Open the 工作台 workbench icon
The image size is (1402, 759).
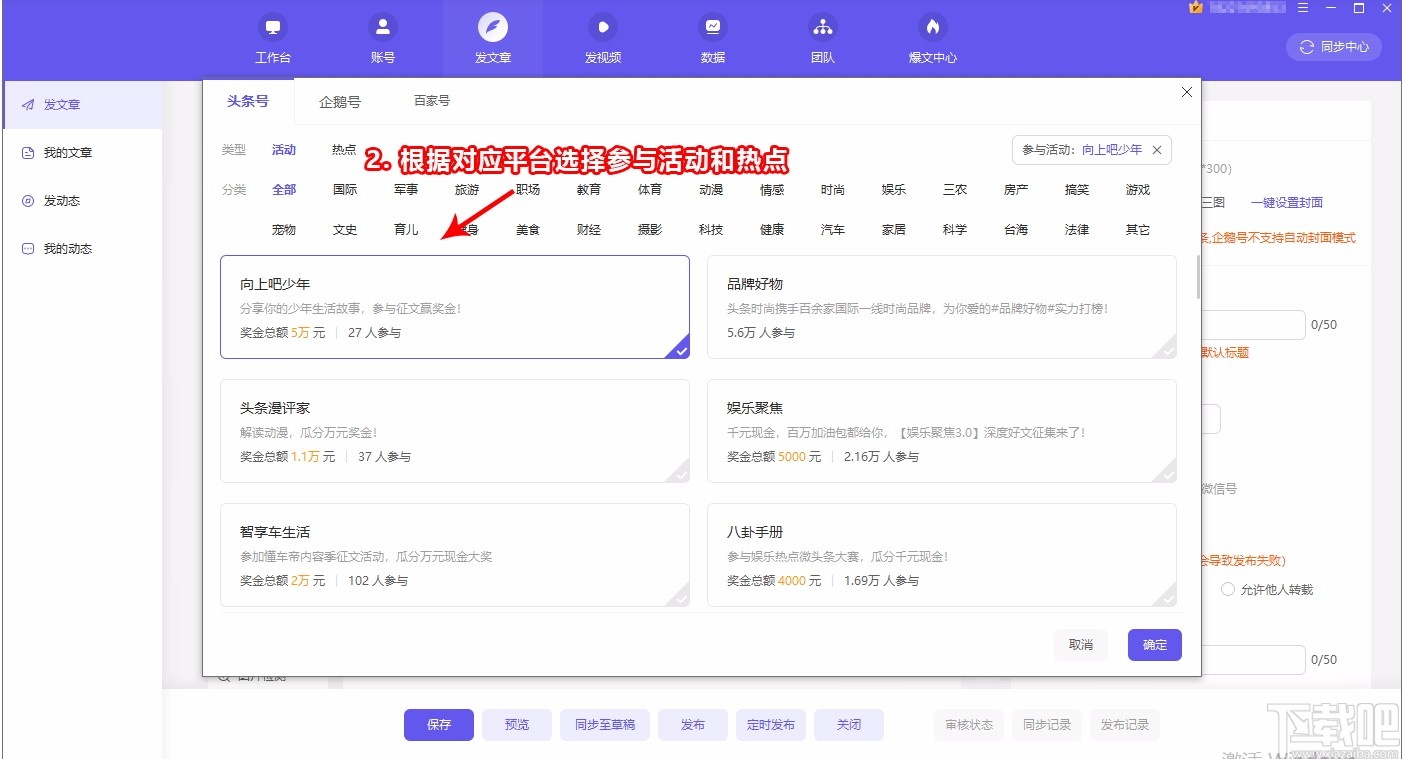coord(272,38)
